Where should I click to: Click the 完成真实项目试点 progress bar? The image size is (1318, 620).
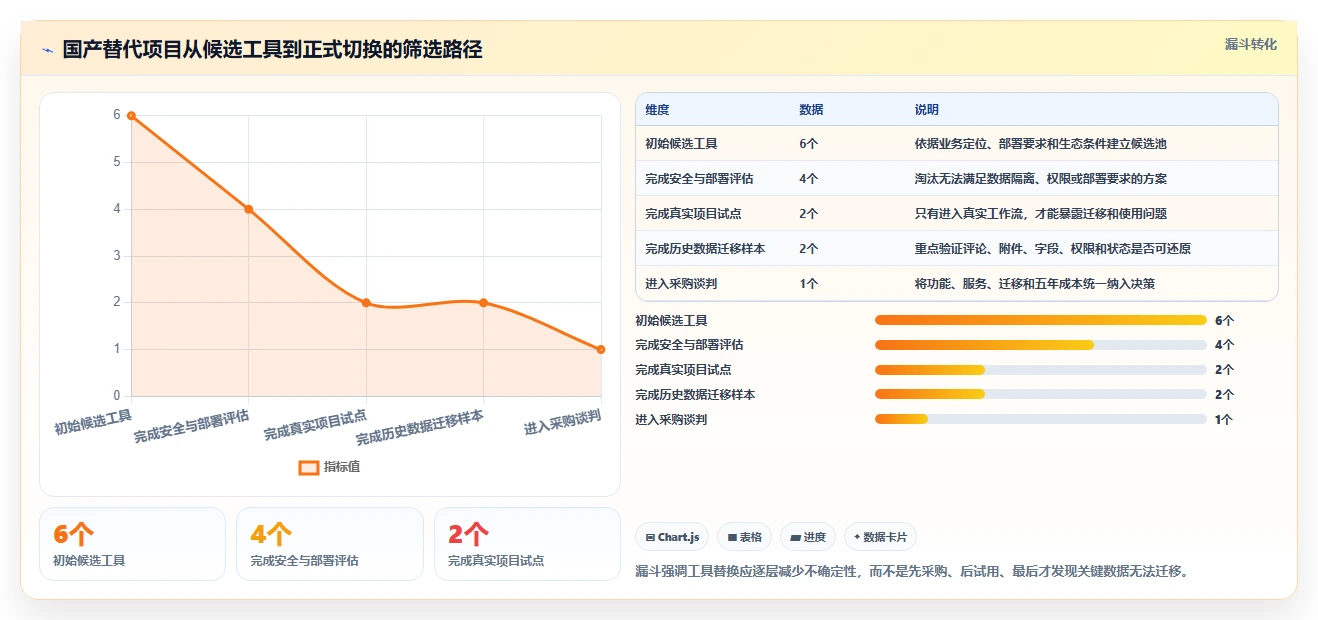coord(1041,370)
